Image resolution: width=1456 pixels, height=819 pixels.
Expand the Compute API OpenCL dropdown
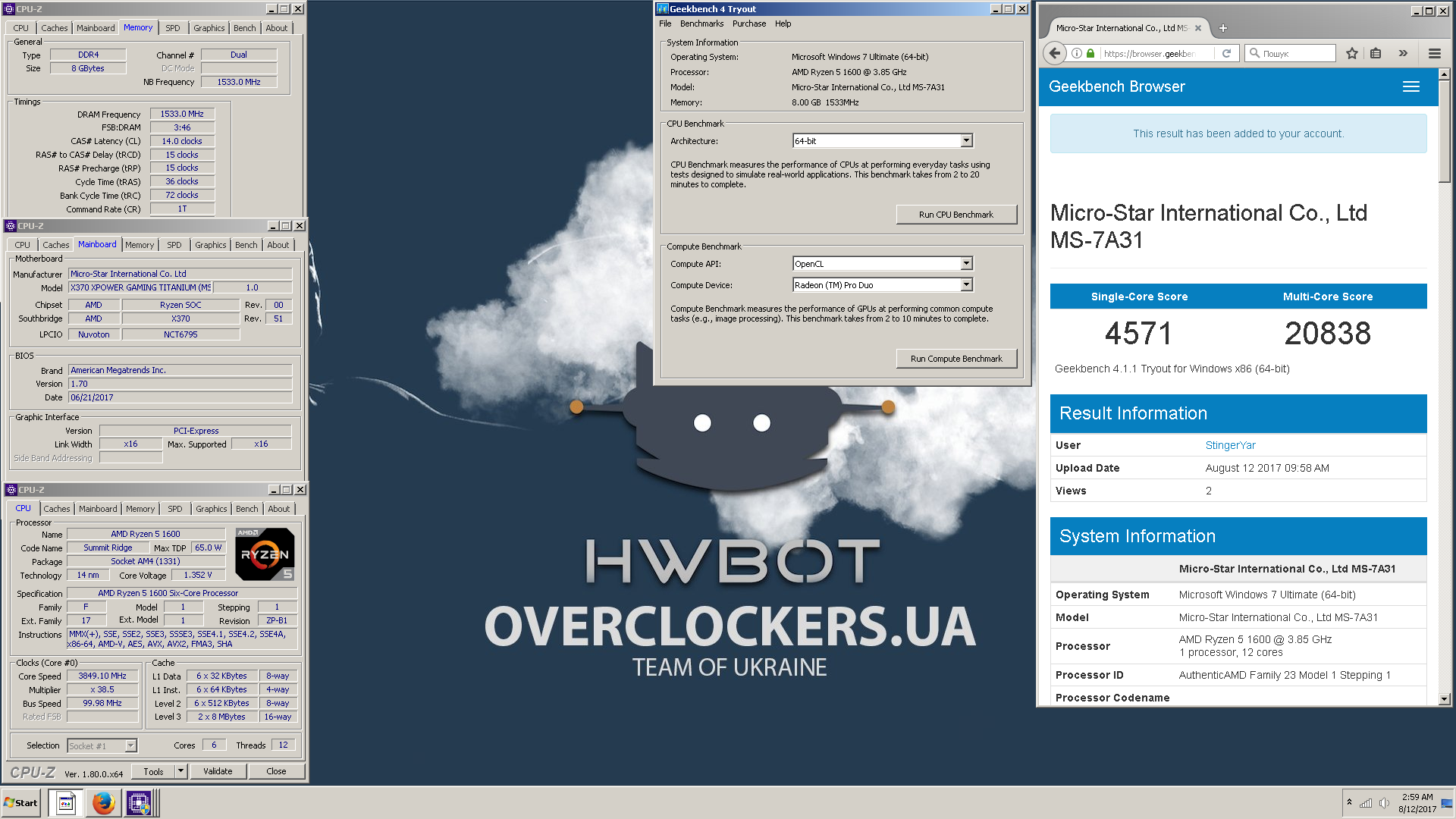coord(966,264)
